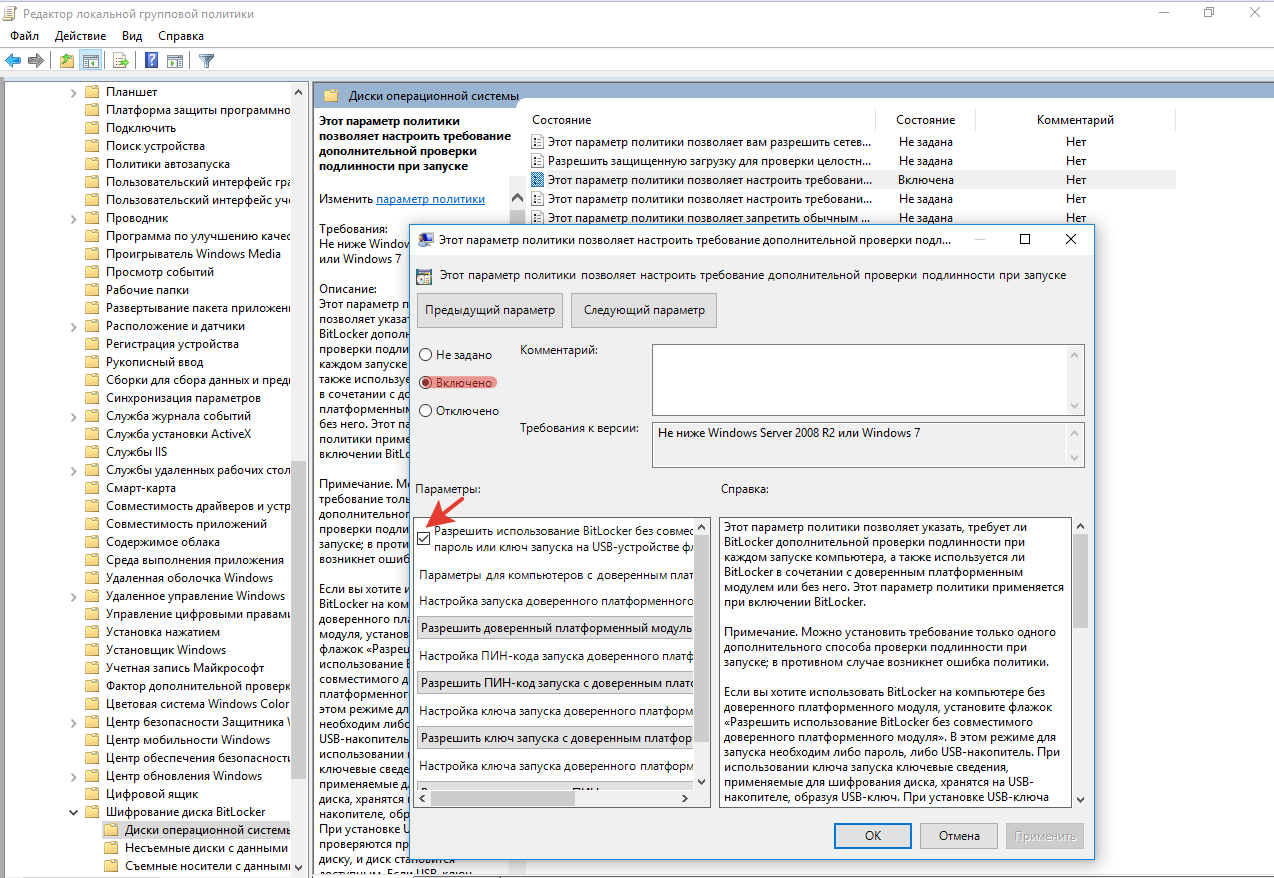1274x878 pixels.
Task: Click the funnel filter icon
Action: pos(207,60)
